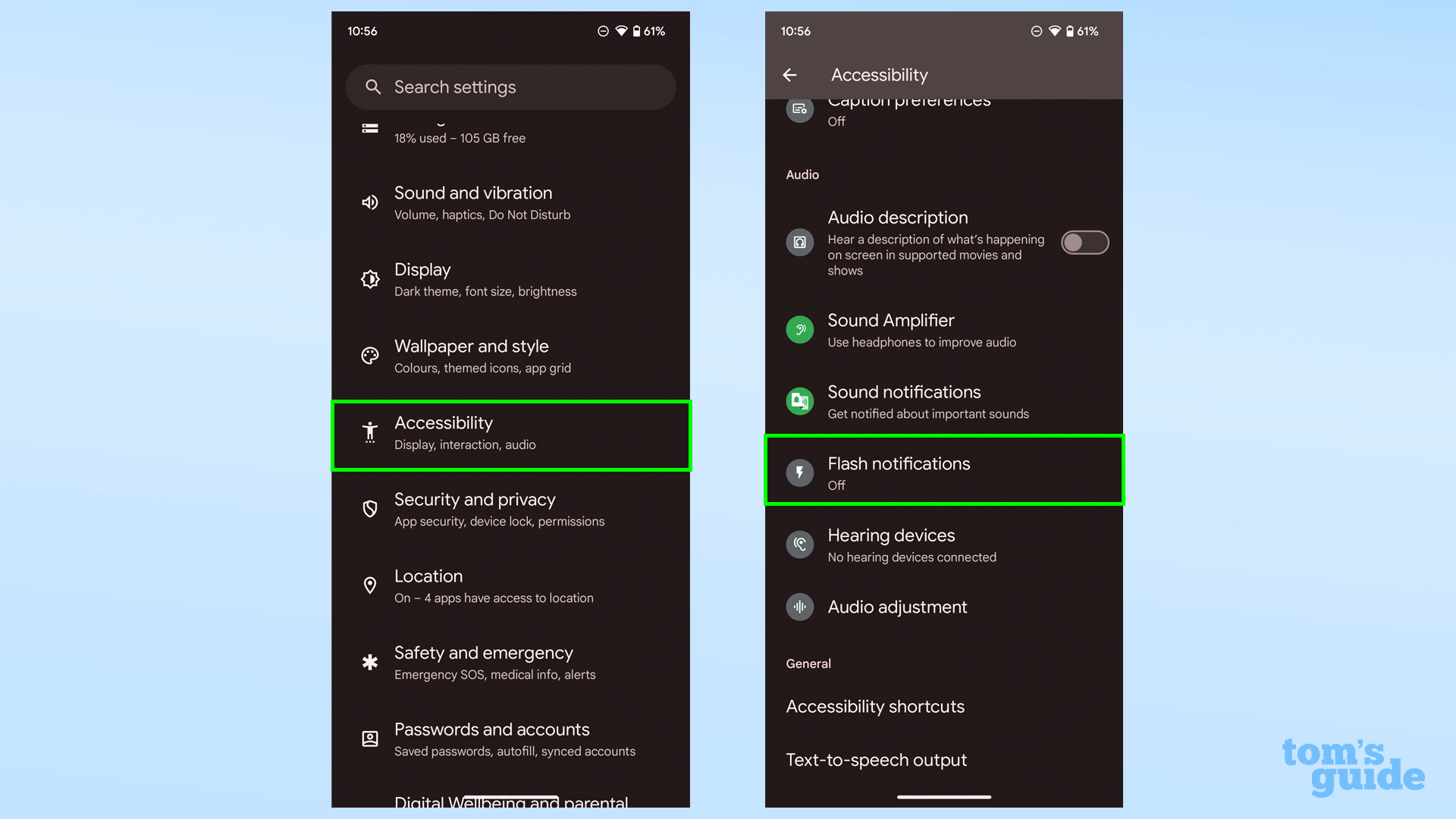Navigate back from Accessibility screen

point(790,75)
